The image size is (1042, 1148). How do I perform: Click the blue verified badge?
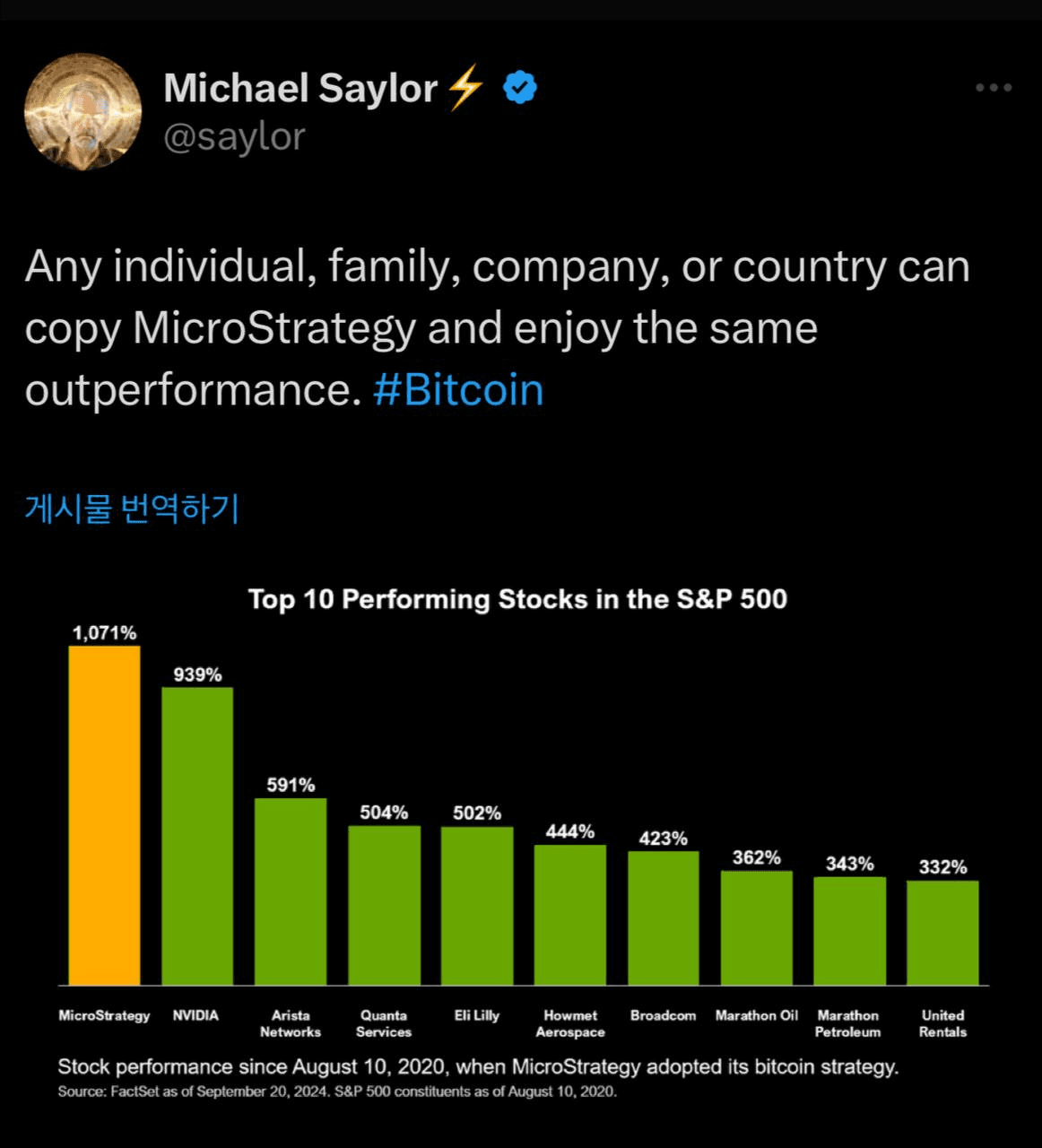point(520,88)
